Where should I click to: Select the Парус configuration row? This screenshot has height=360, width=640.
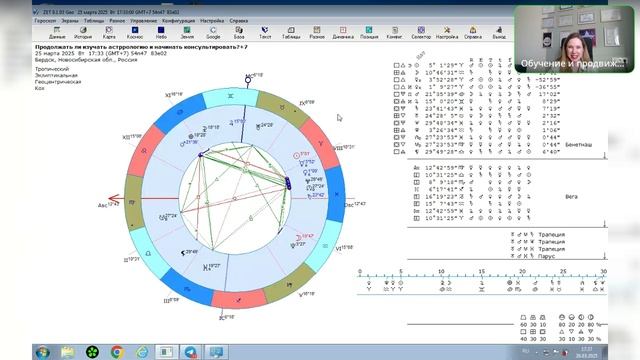533,256
